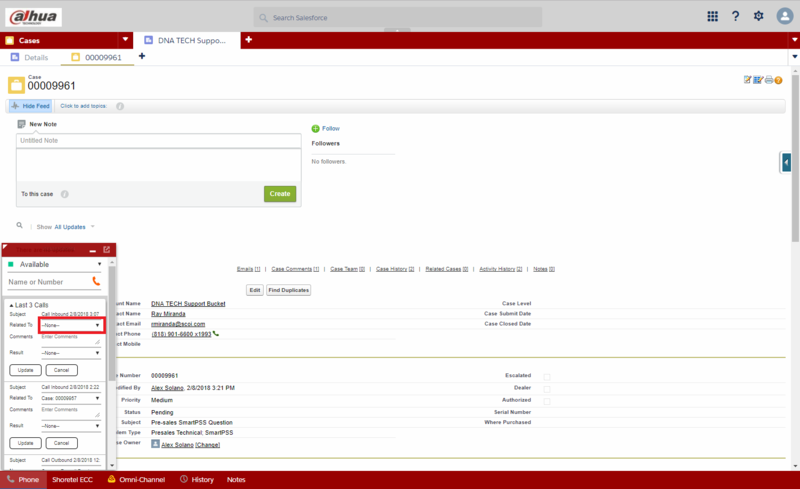800x489 pixels.
Task: Click the feed search magnifier icon
Action: pos(19,225)
